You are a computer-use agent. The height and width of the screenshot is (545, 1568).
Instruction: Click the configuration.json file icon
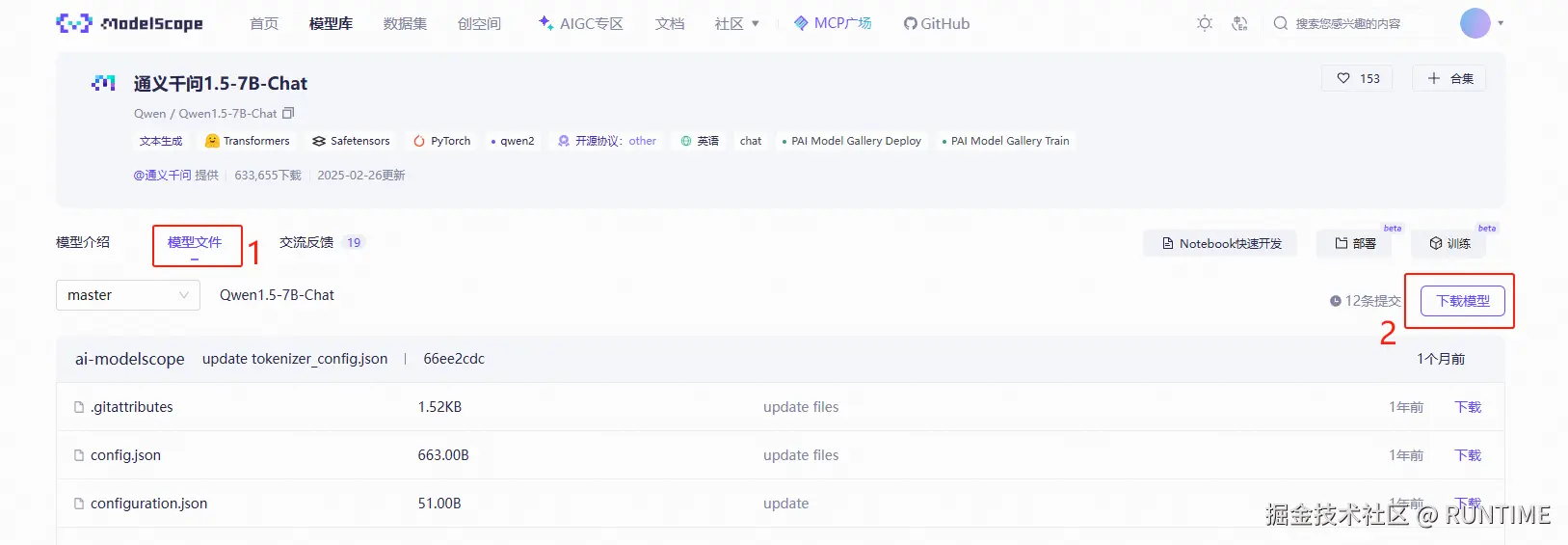(79, 504)
